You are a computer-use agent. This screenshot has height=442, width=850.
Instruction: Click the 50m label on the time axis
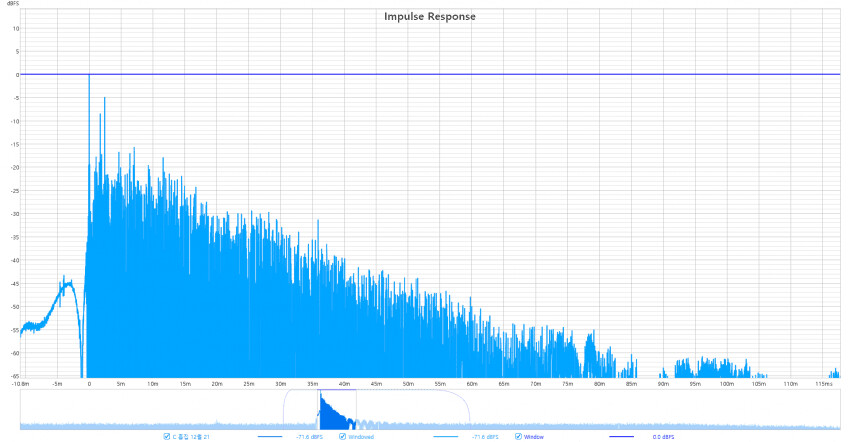pyautogui.click(x=408, y=383)
